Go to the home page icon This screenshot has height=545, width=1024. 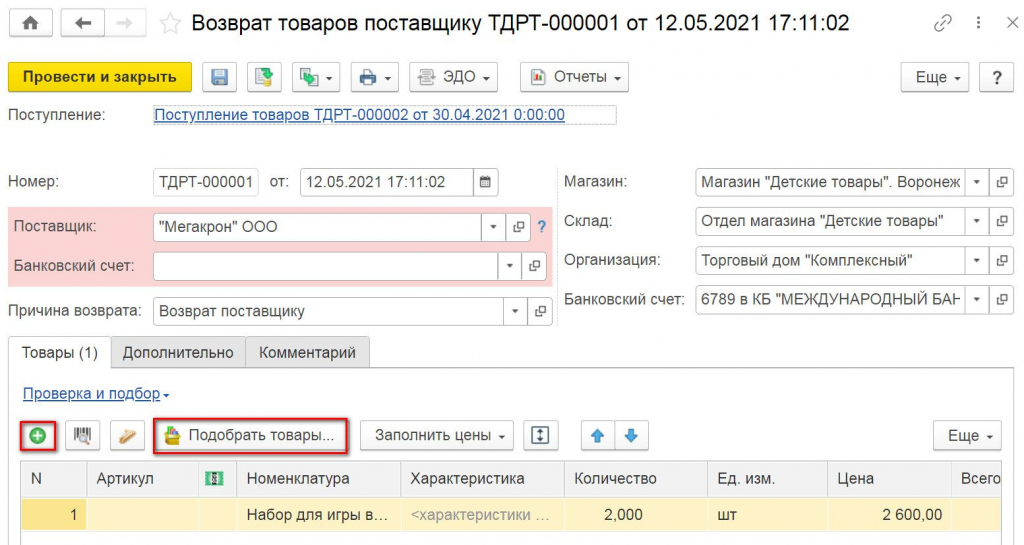tap(30, 24)
